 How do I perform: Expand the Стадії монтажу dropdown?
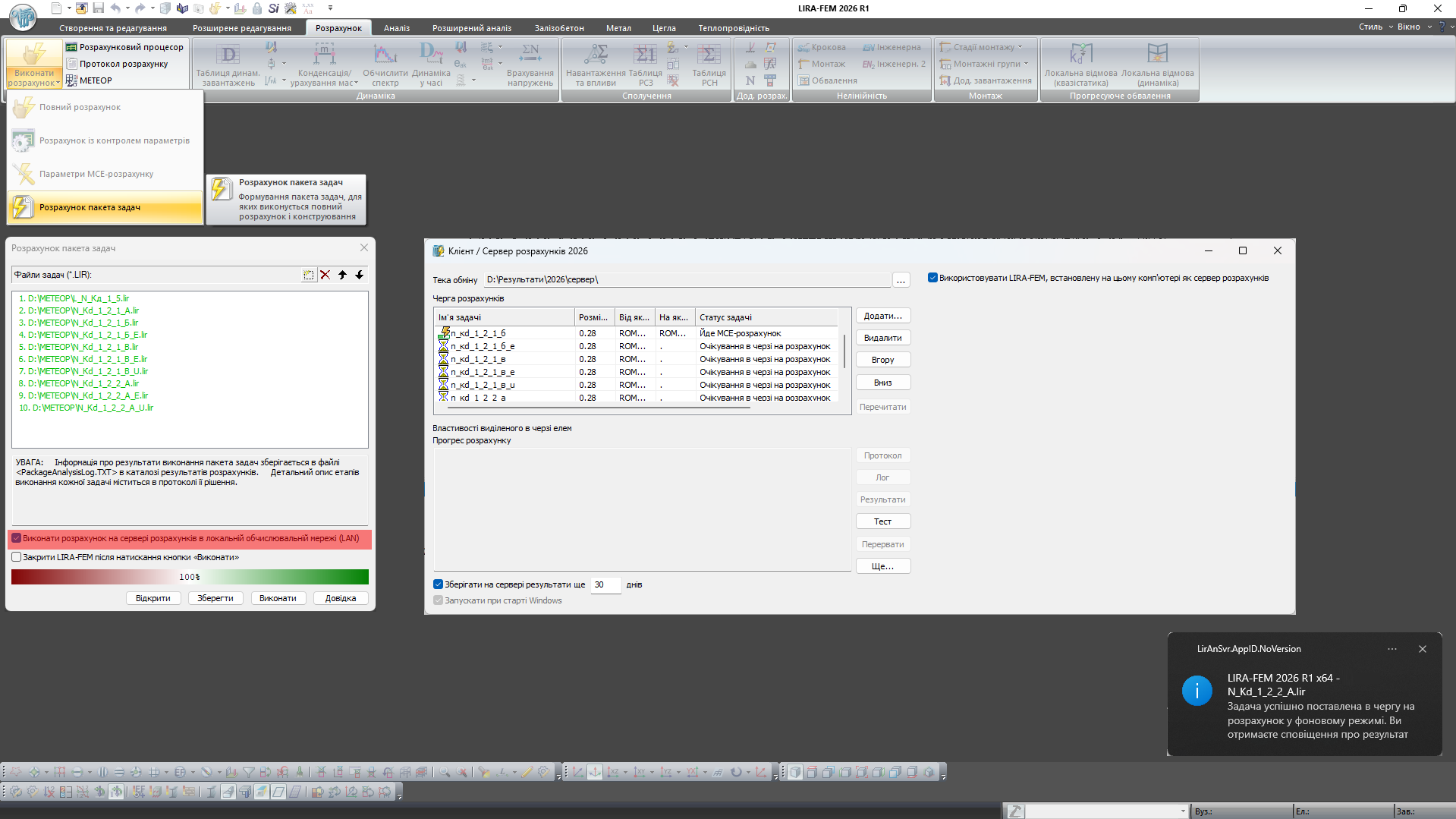point(1020,47)
